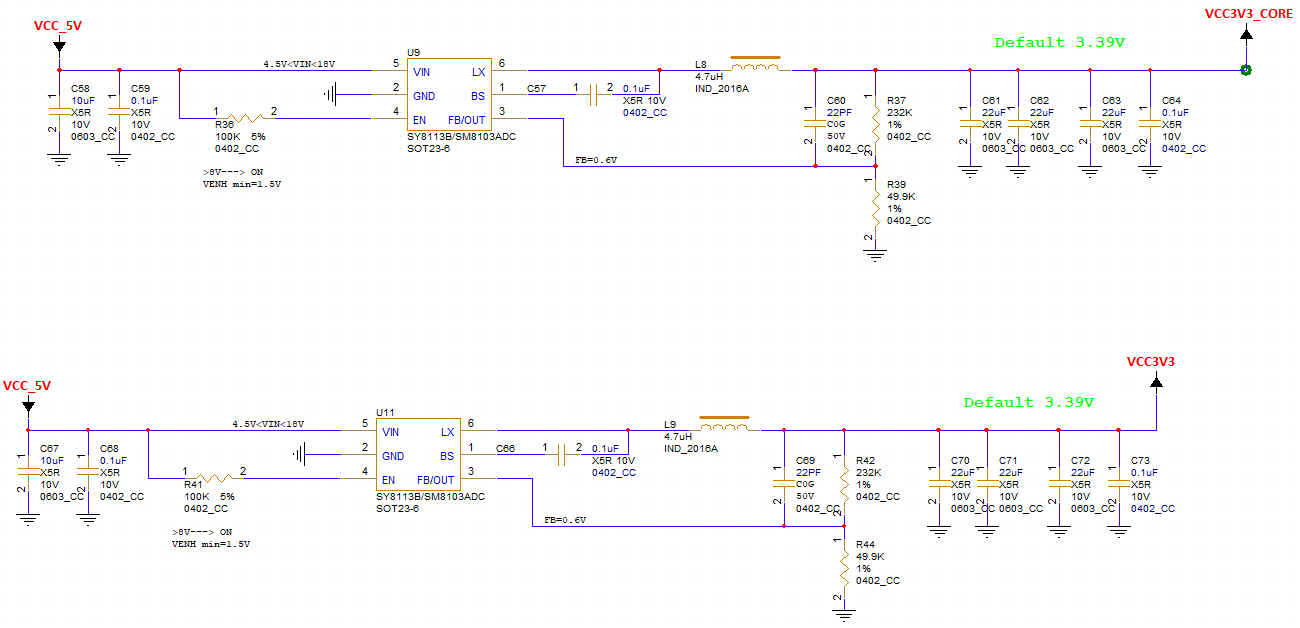Click the top 'Default 3.39V' note
This screenshot has height=628, width=1300.
1059,43
